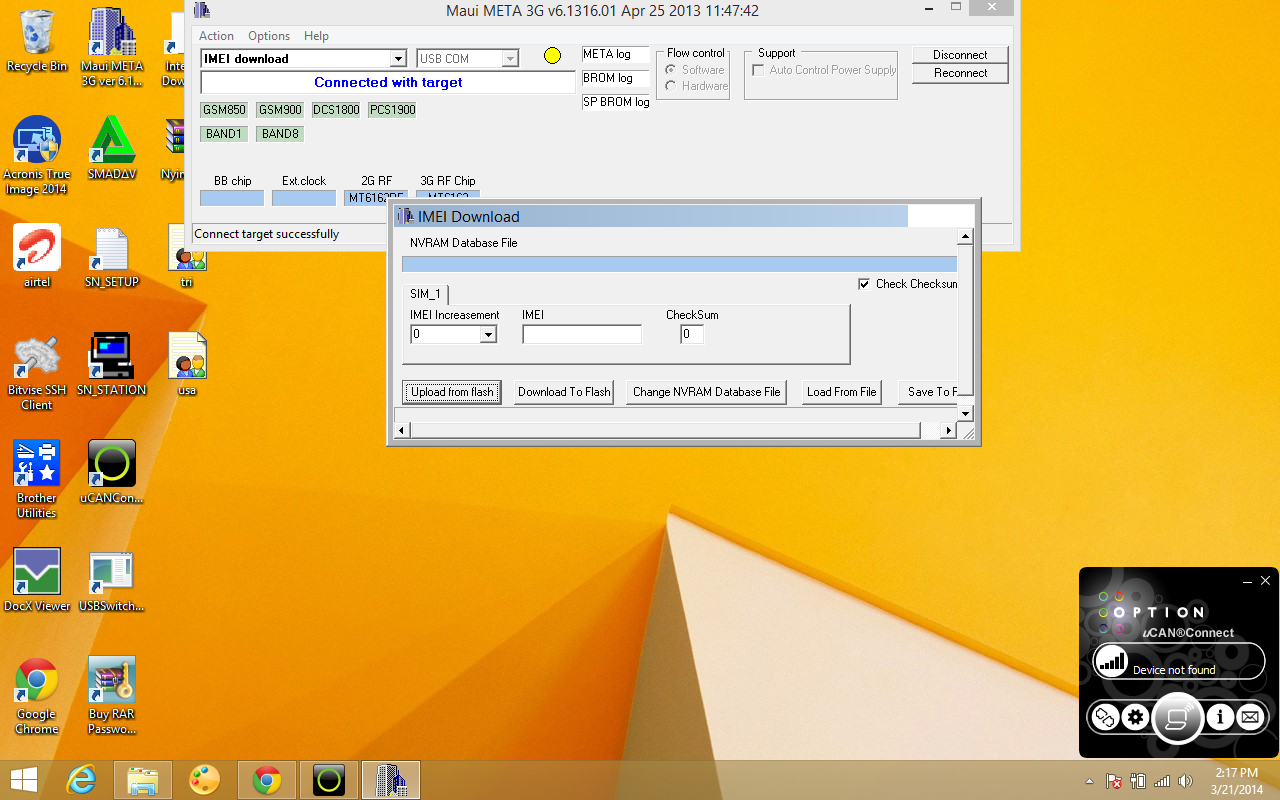Open the SN_SETUP file icon
The height and width of the screenshot is (800, 1280).
click(112, 256)
